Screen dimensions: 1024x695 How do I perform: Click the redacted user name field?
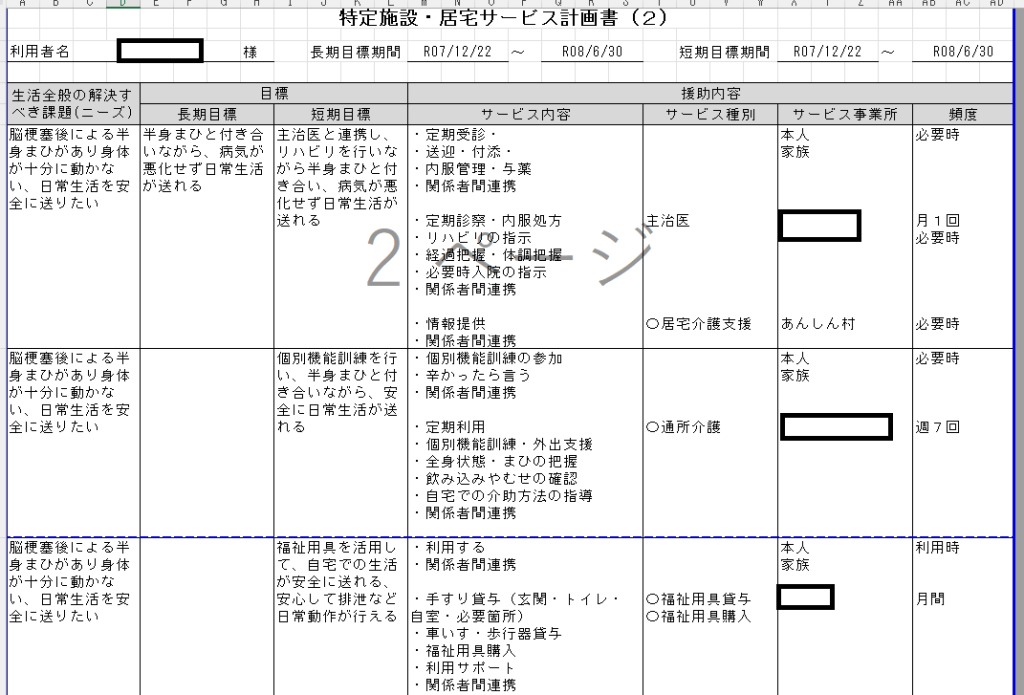tap(160, 51)
